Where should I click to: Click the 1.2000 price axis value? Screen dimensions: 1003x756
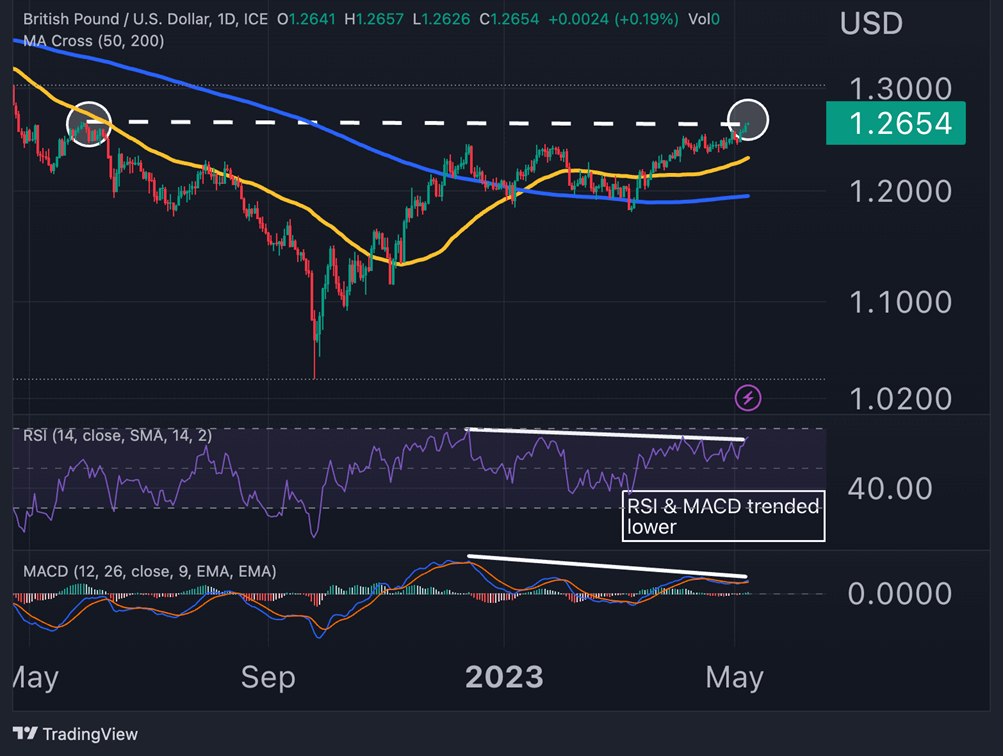900,191
